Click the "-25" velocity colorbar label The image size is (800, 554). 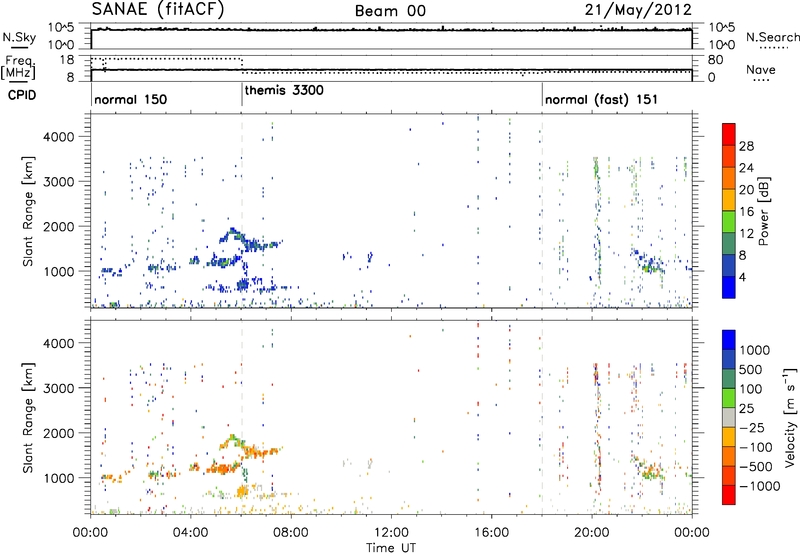click(752, 427)
